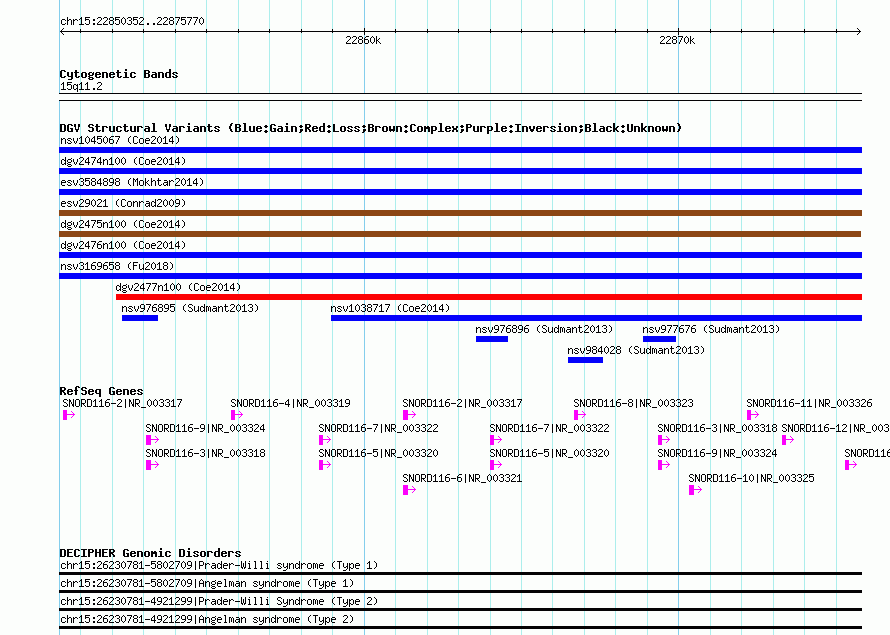
Task: Open the Angelman syndrome (Type 2) entry
Action: 460,622
